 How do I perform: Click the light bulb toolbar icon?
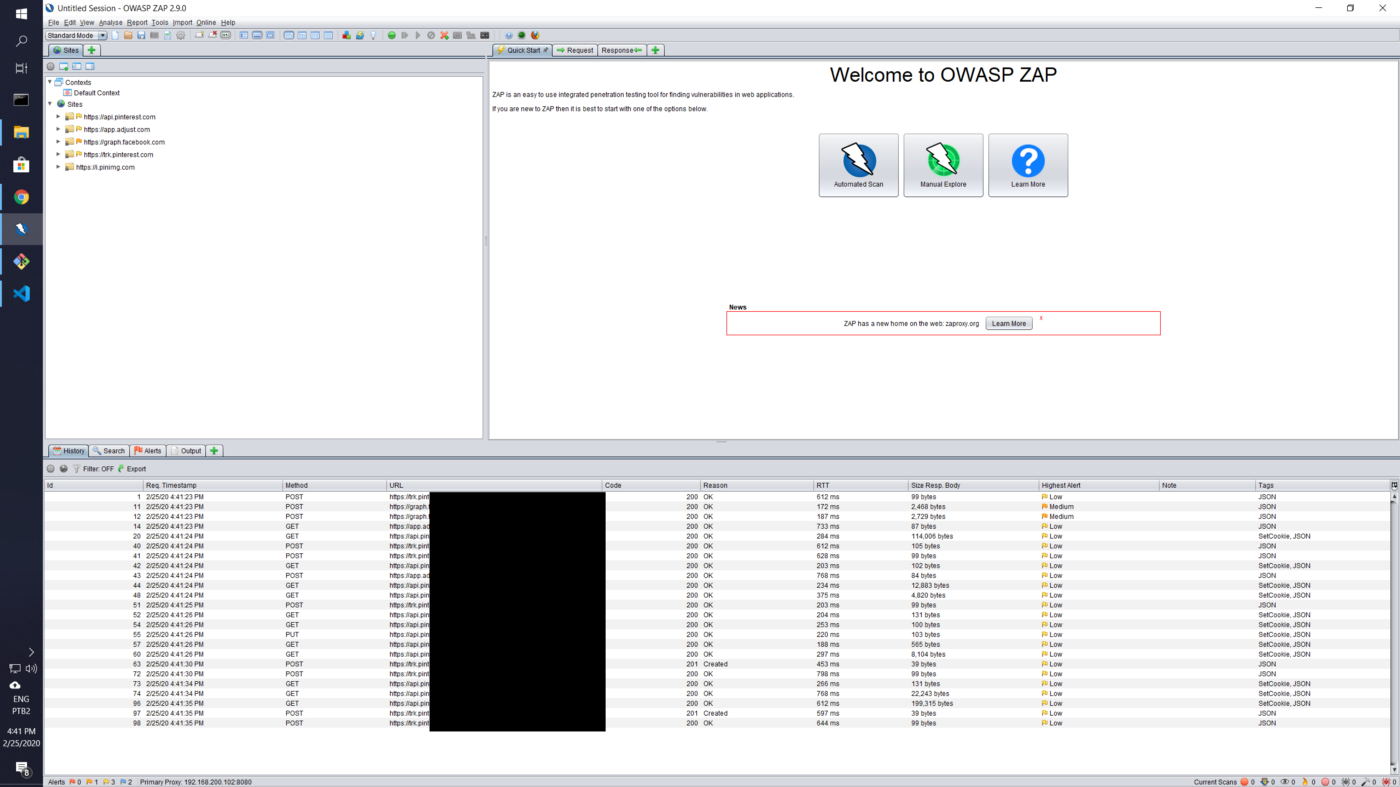coord(373,35)
